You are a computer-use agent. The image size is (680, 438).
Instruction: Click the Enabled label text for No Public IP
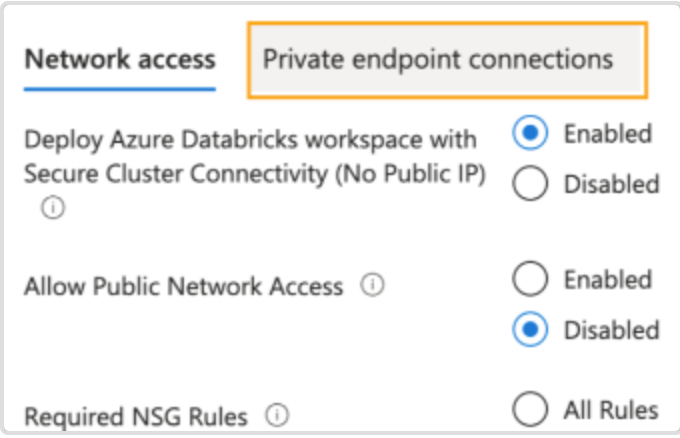(x=608, y=133)
